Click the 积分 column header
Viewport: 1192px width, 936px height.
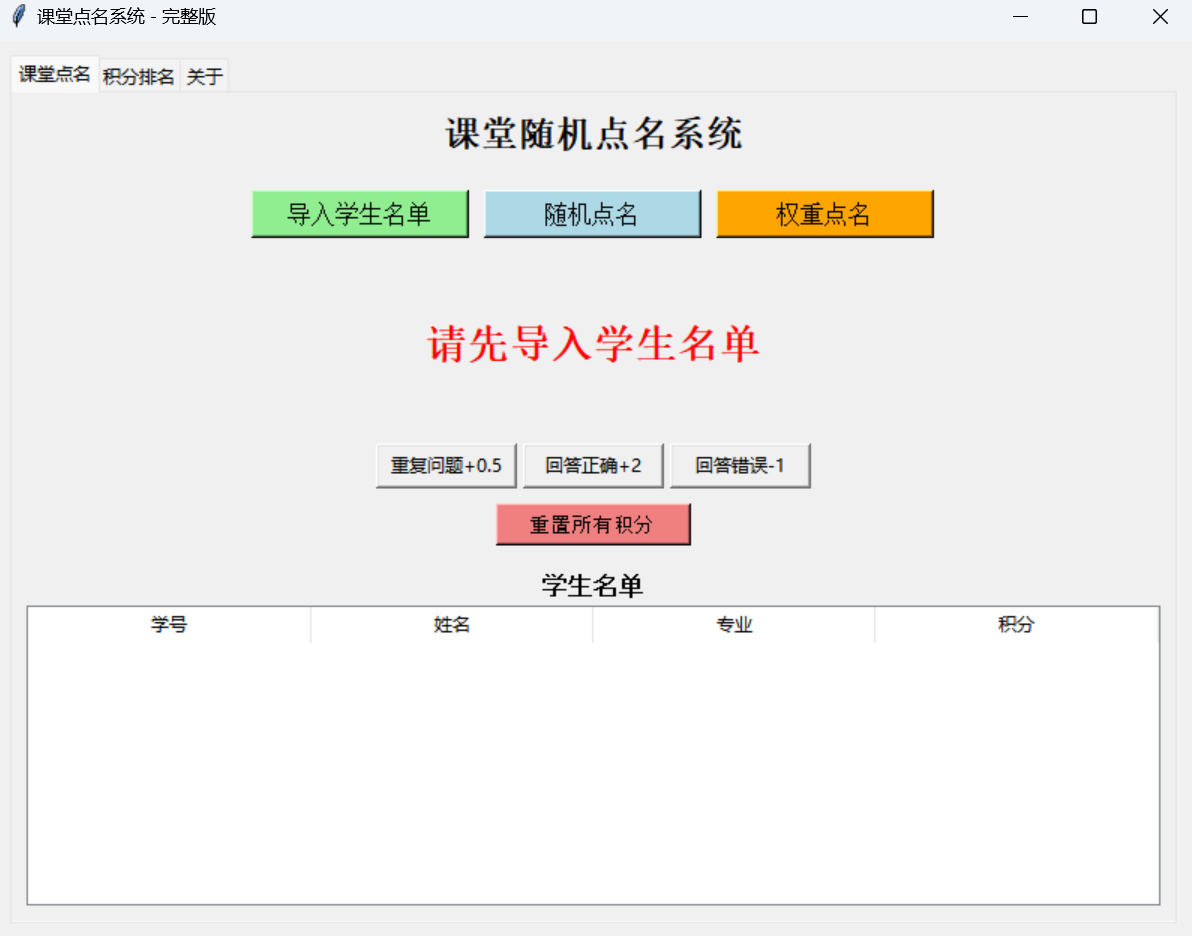pyautogui.click(x=1016, y=625)
